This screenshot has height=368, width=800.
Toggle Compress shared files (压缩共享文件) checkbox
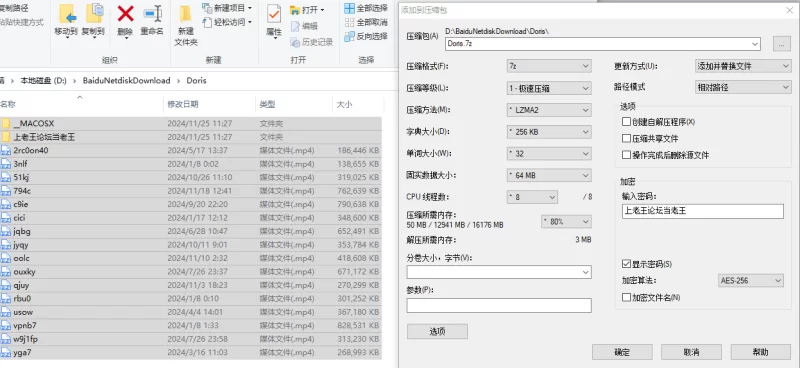pyautogui.click(x=626, y=138)
